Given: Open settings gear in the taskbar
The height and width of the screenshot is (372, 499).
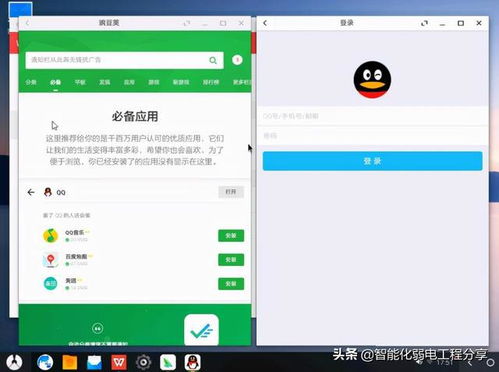Looking at the screenshot, I should (x=144, y=362).
